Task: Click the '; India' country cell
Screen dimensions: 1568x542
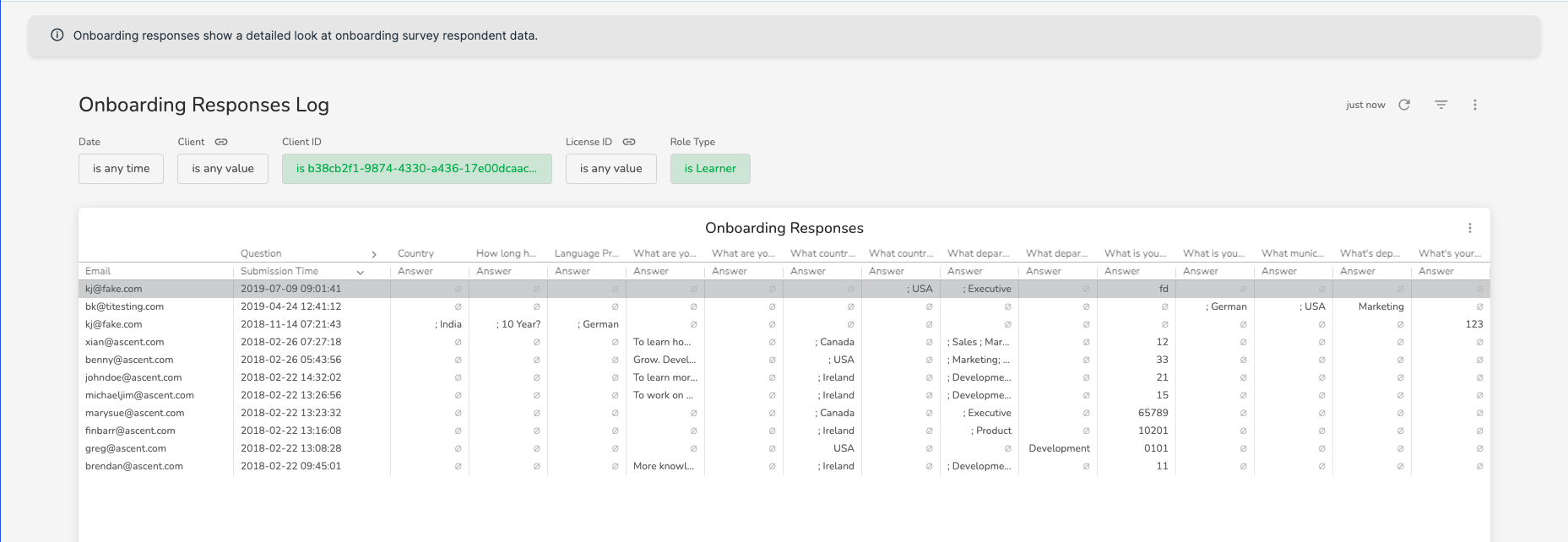Action: 448,324
